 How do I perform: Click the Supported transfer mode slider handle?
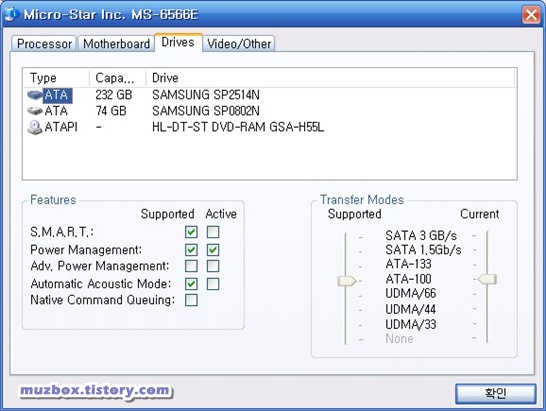[346, 281]
